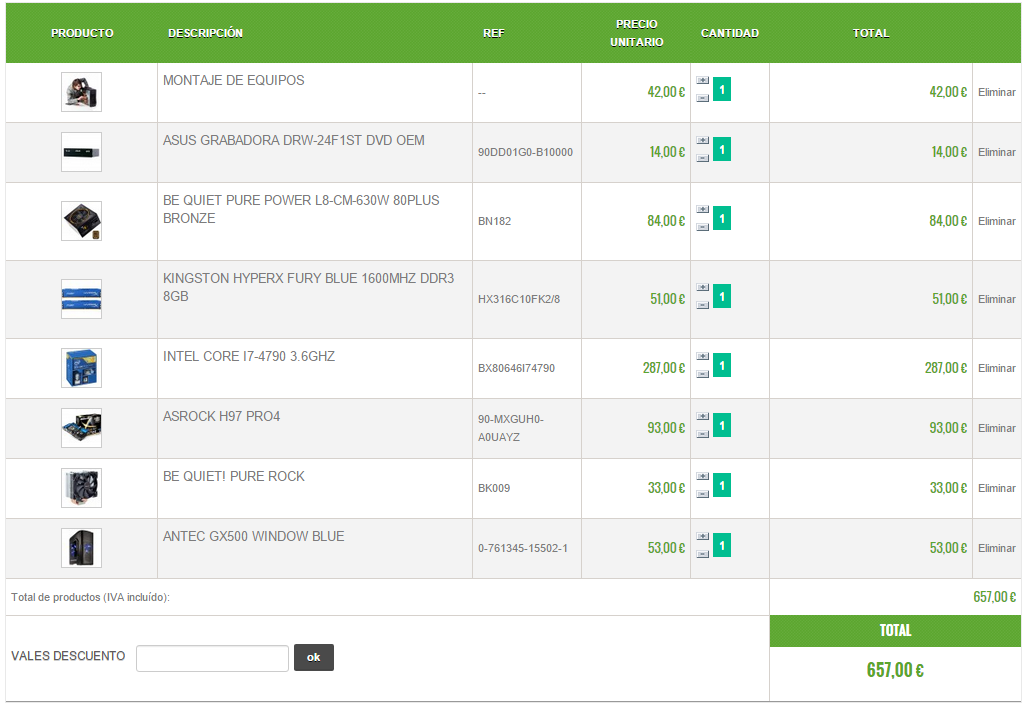Decrease quantity for ASUS GRABADORA DRW-24F1ST
This screenshot has height=707, width=1027.
point(702,158)
